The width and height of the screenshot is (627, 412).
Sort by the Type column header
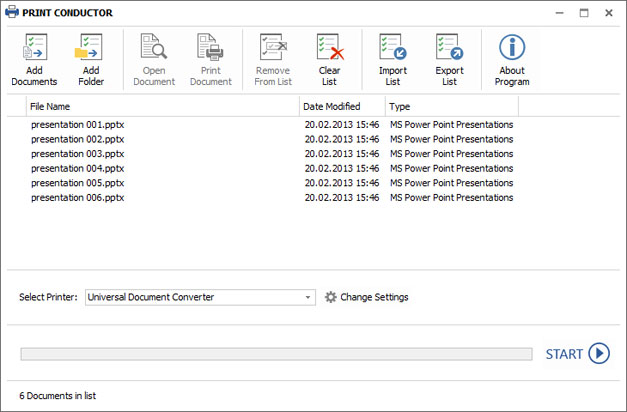point(452,106)
